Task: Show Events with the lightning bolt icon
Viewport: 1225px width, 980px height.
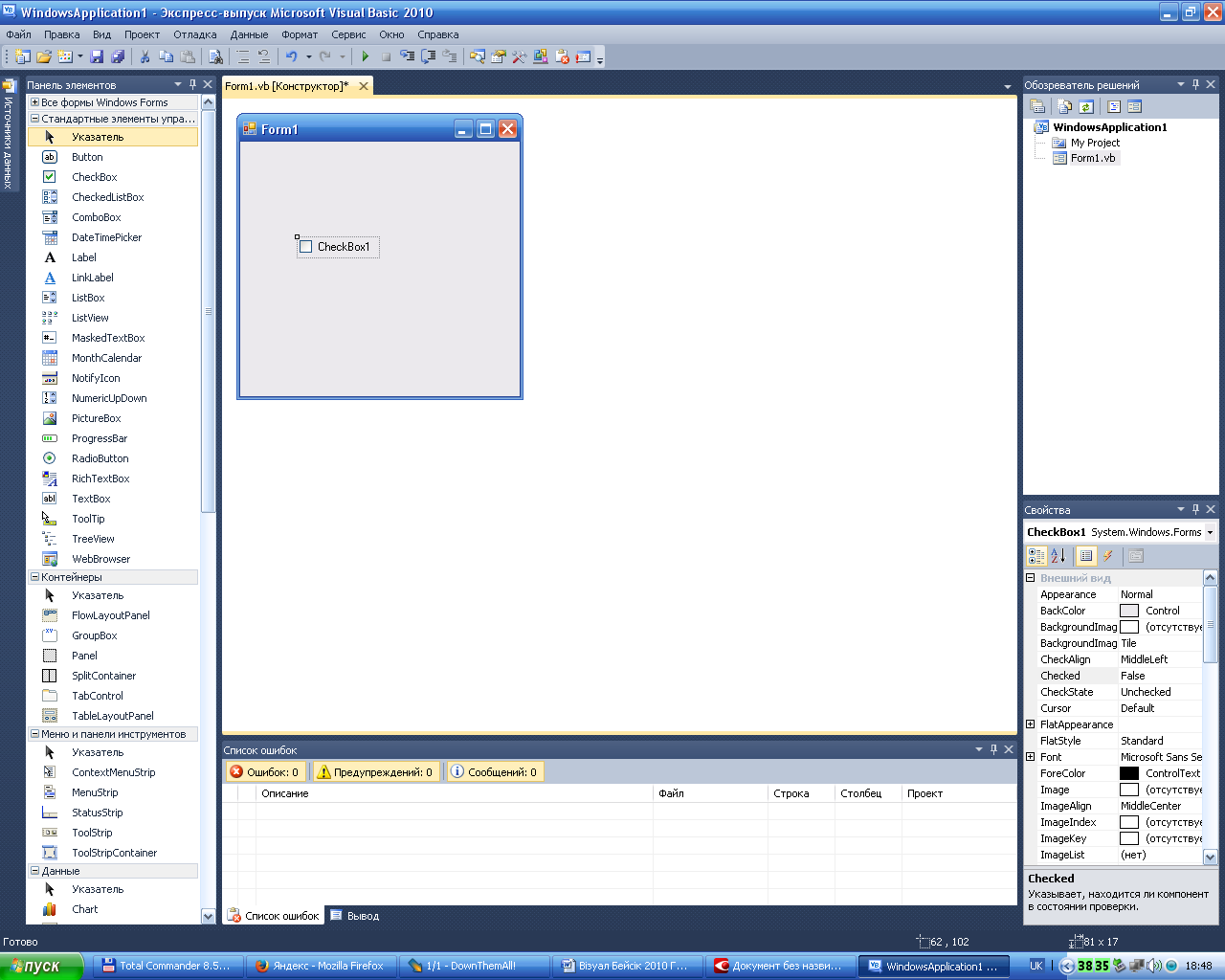Action: (1108, 555)
